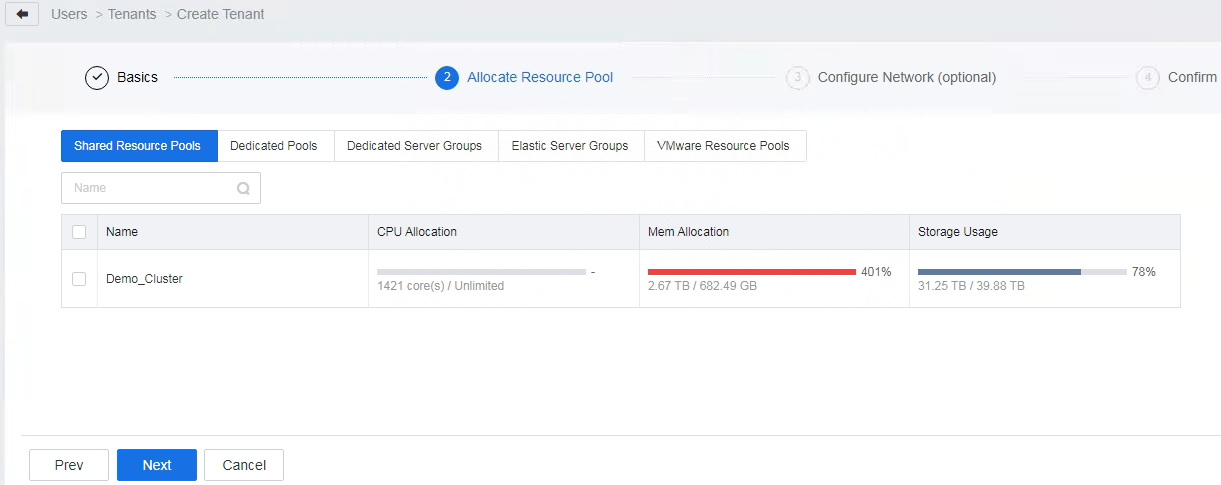Focus the Name search input field

pos(150,188)
